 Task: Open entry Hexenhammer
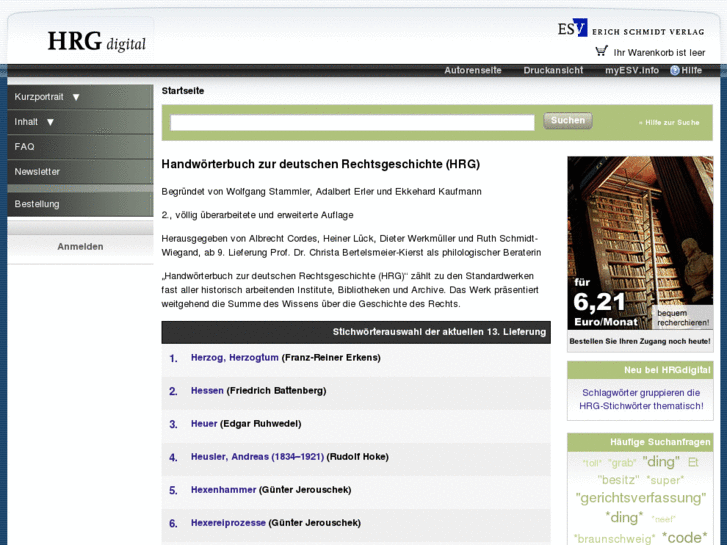(223, 490)
